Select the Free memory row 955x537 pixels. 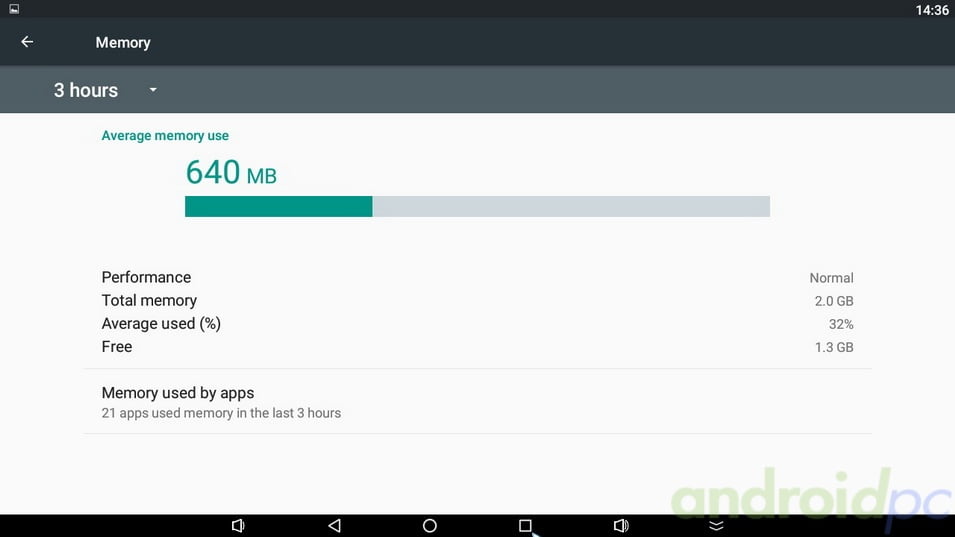click(478, 347)
